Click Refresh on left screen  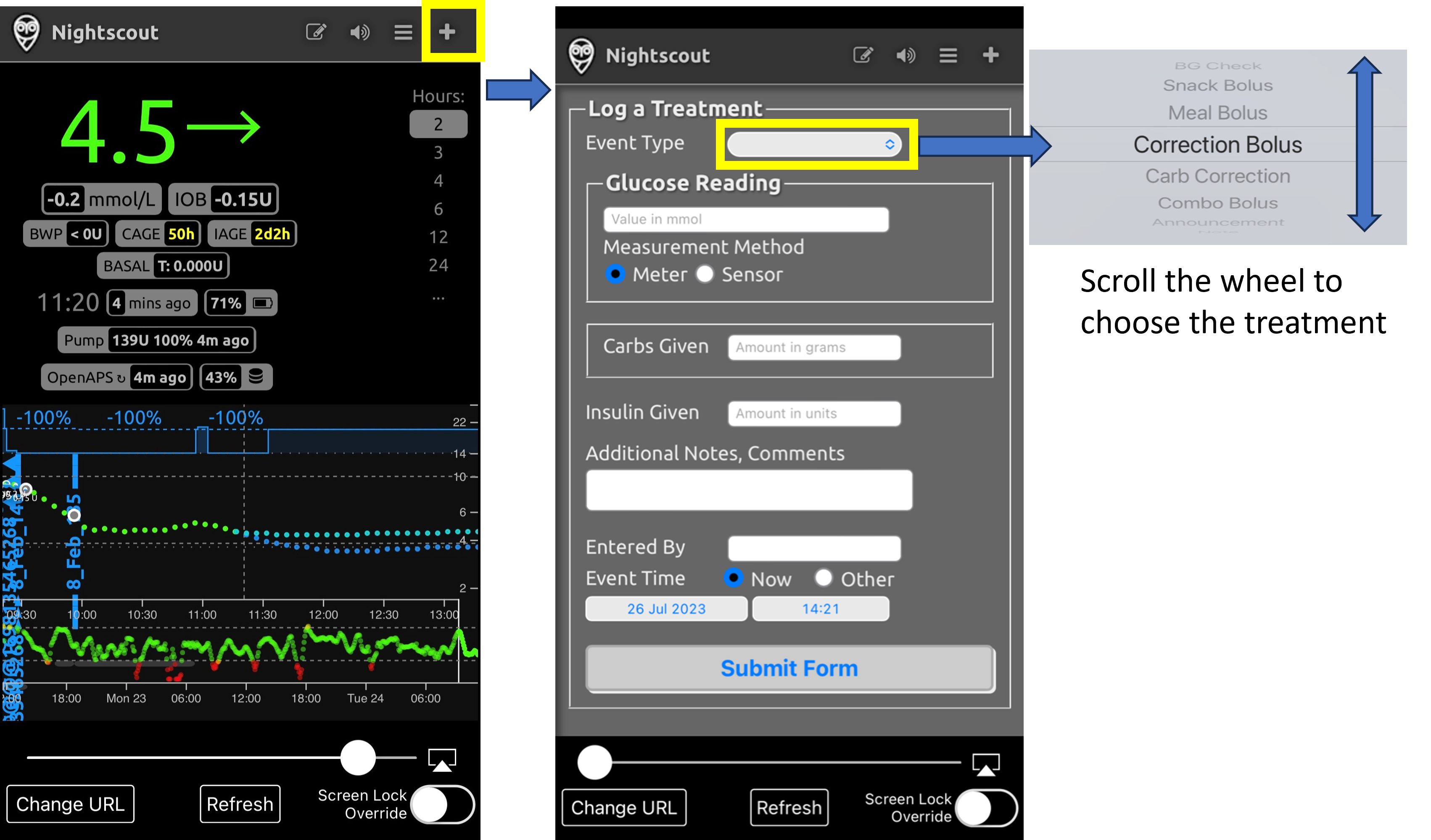click(x=240, y=804)
